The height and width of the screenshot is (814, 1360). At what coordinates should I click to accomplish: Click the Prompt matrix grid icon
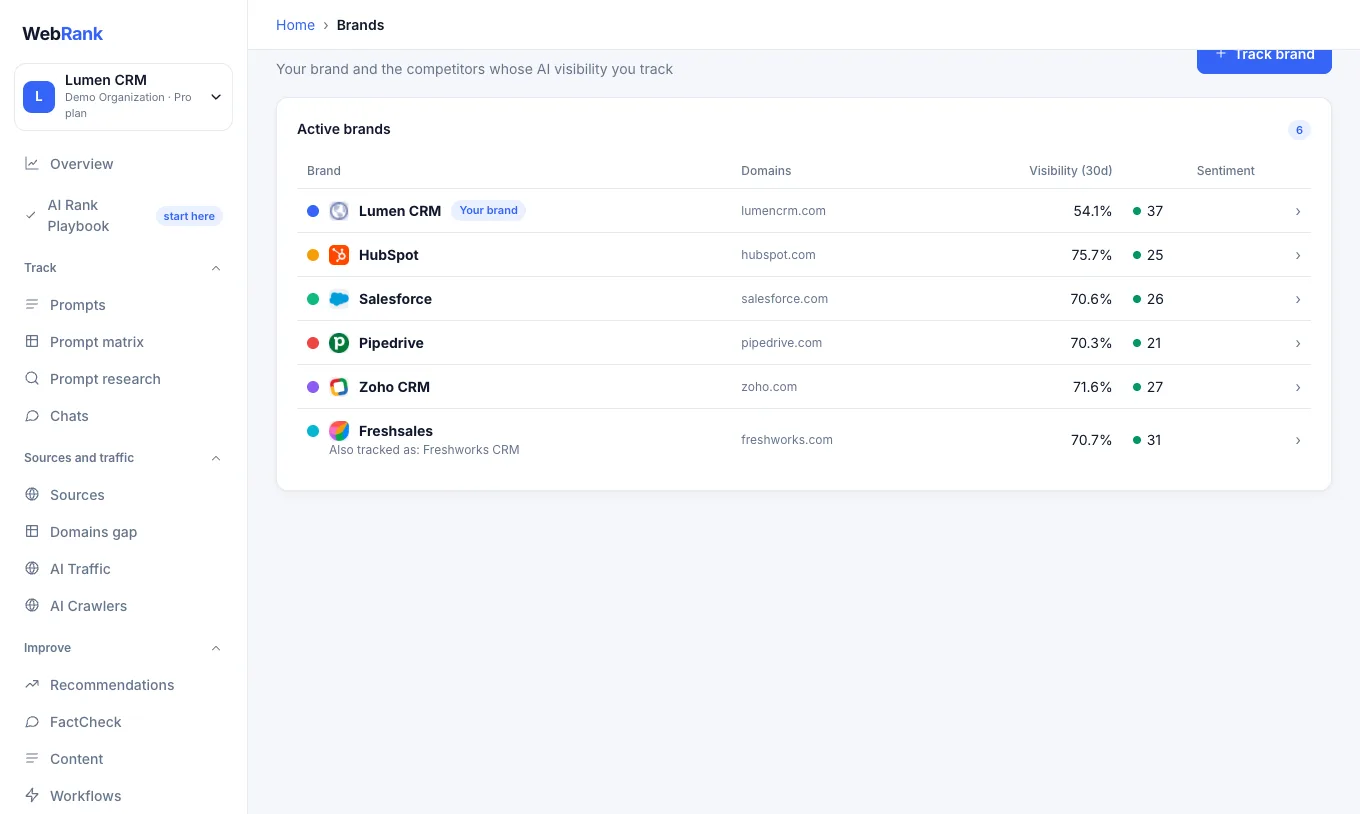point(32,342)
